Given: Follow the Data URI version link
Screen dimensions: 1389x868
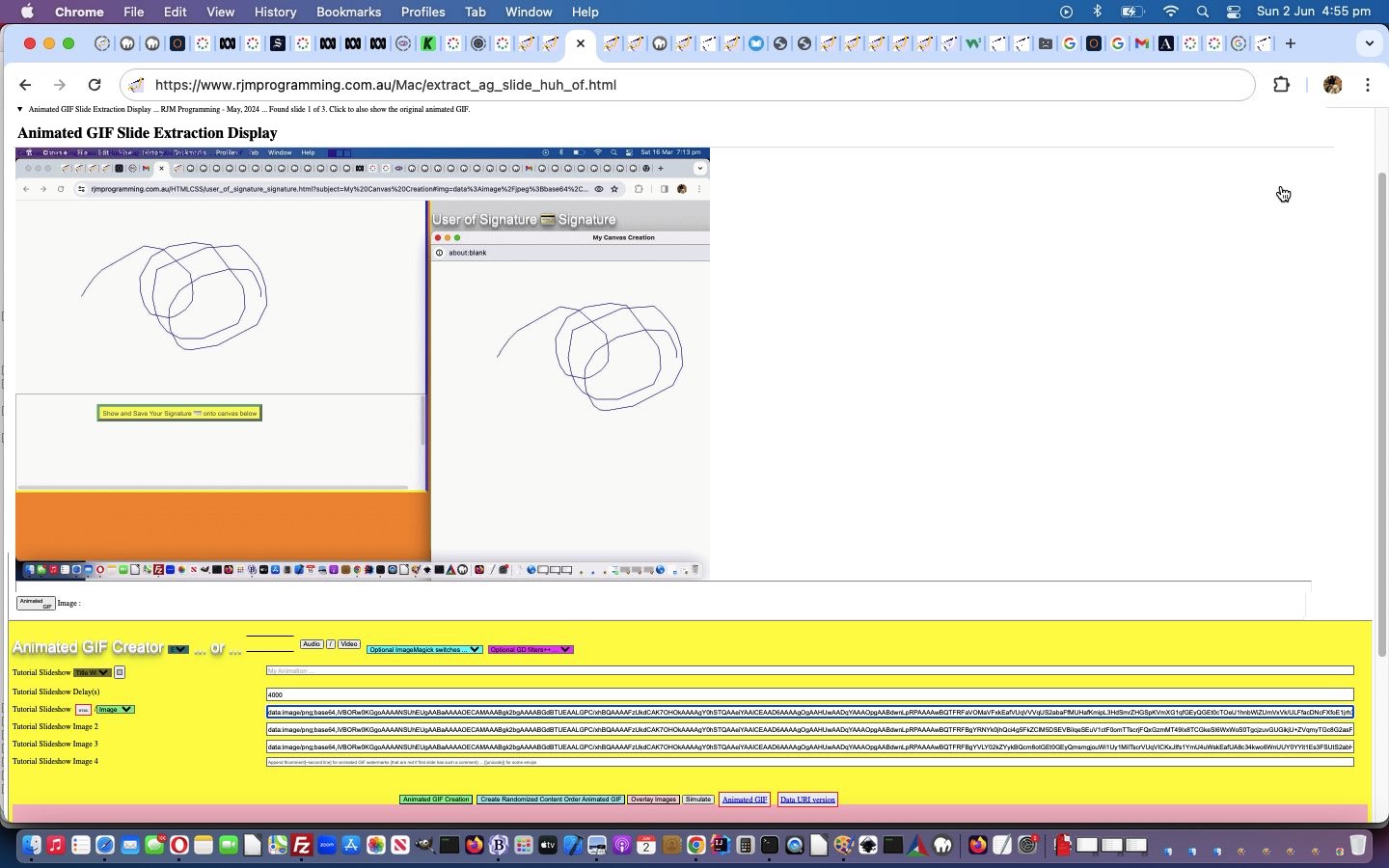Looking at the screenshot, I should pyautogui.click(x=807, y=800).
